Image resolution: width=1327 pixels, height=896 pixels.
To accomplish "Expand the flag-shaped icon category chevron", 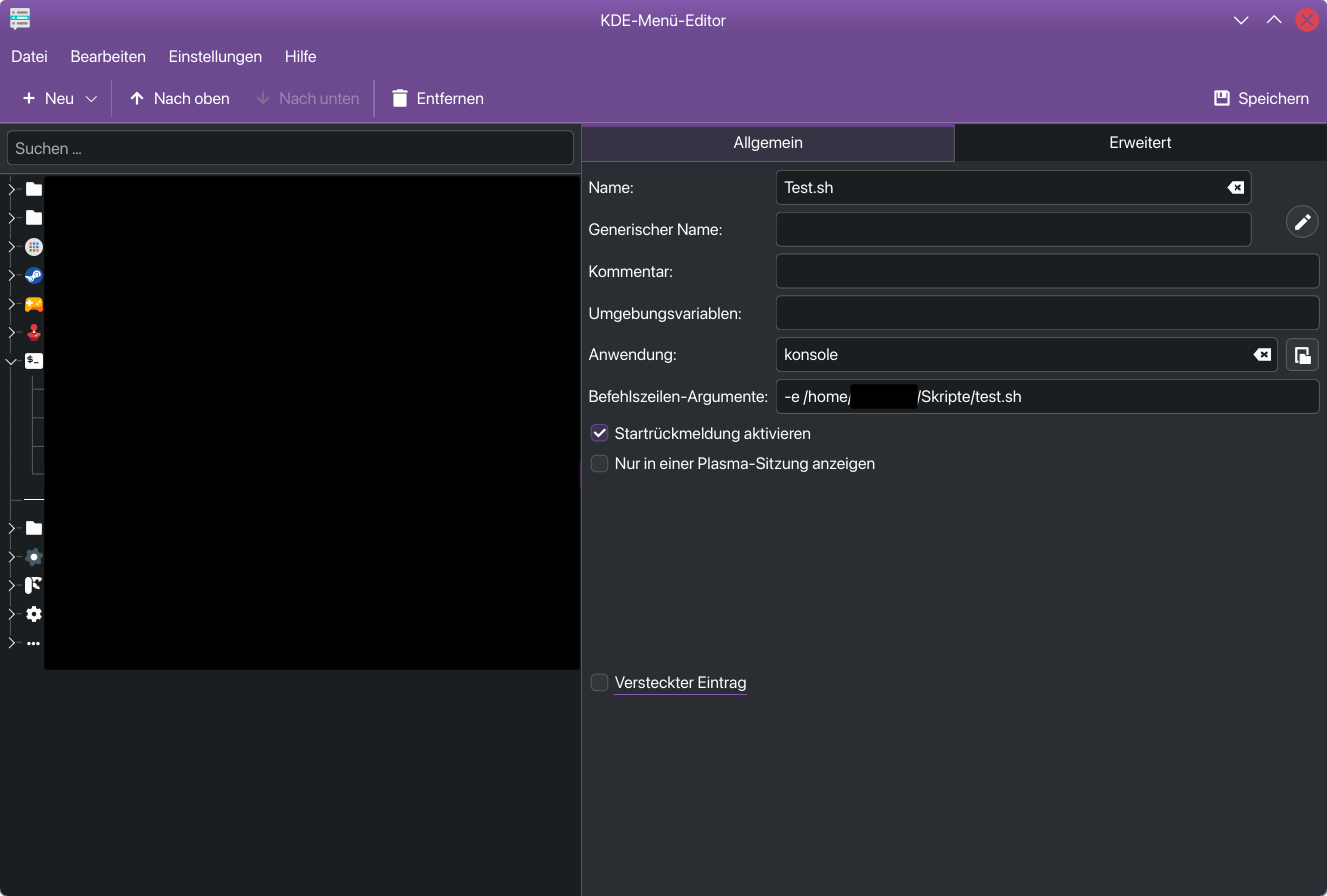I will click(12, 586).
